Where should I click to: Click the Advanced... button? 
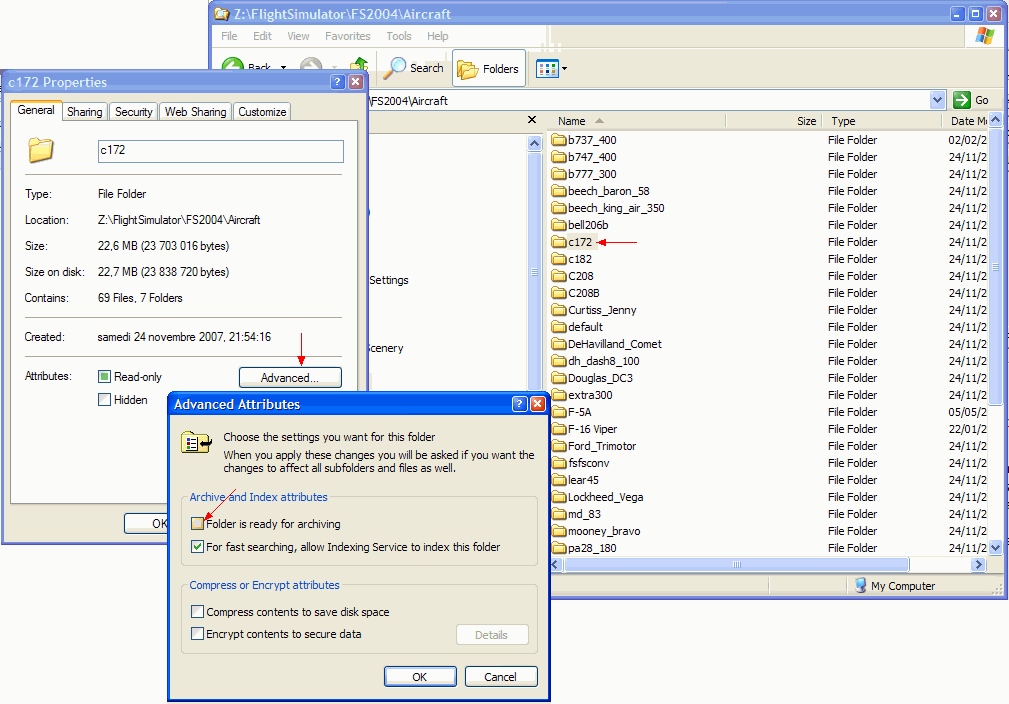pyautogui.click(x=290, y=378)
